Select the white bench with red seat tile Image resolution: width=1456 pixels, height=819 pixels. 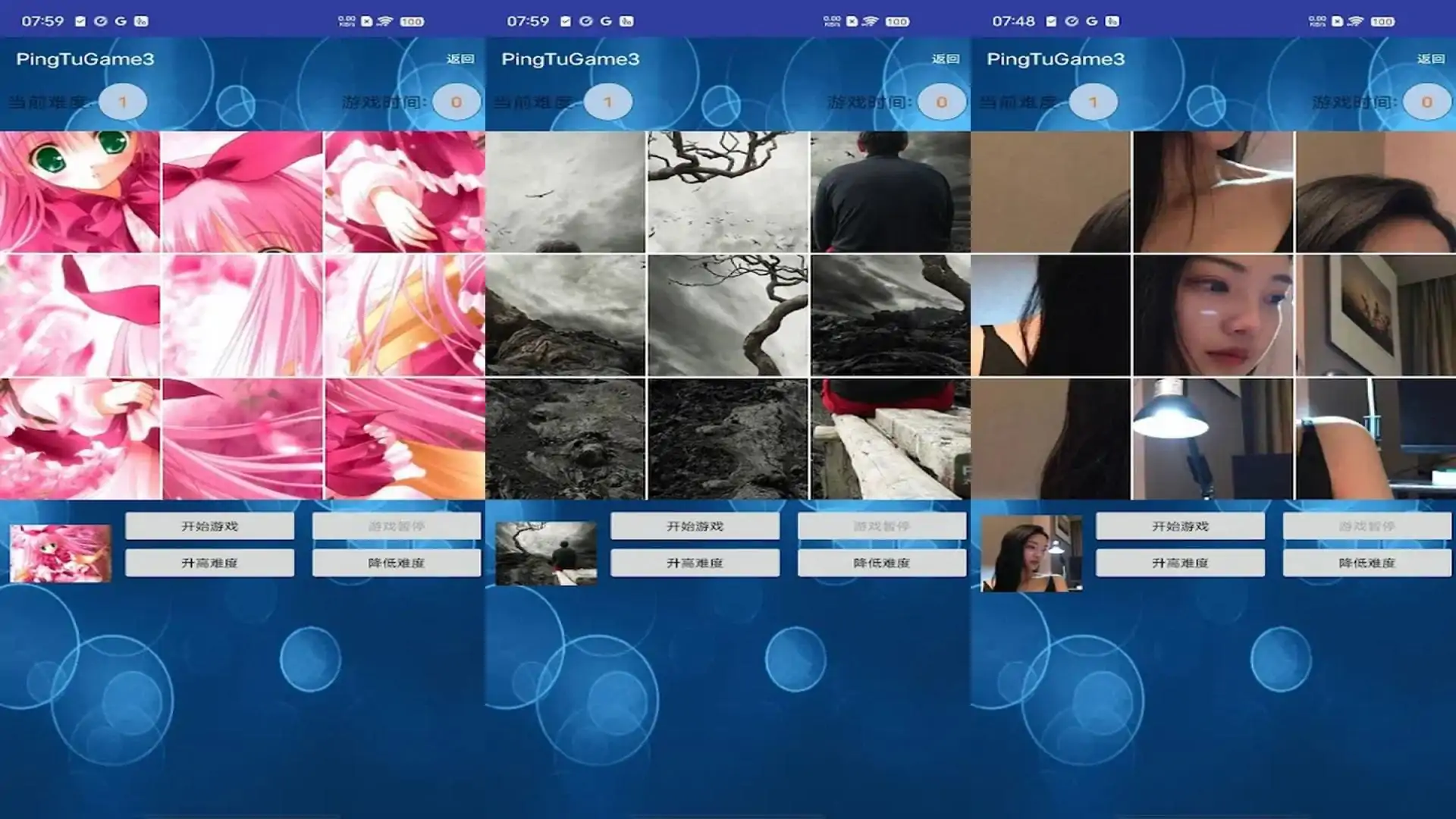[x=890, y=438]
